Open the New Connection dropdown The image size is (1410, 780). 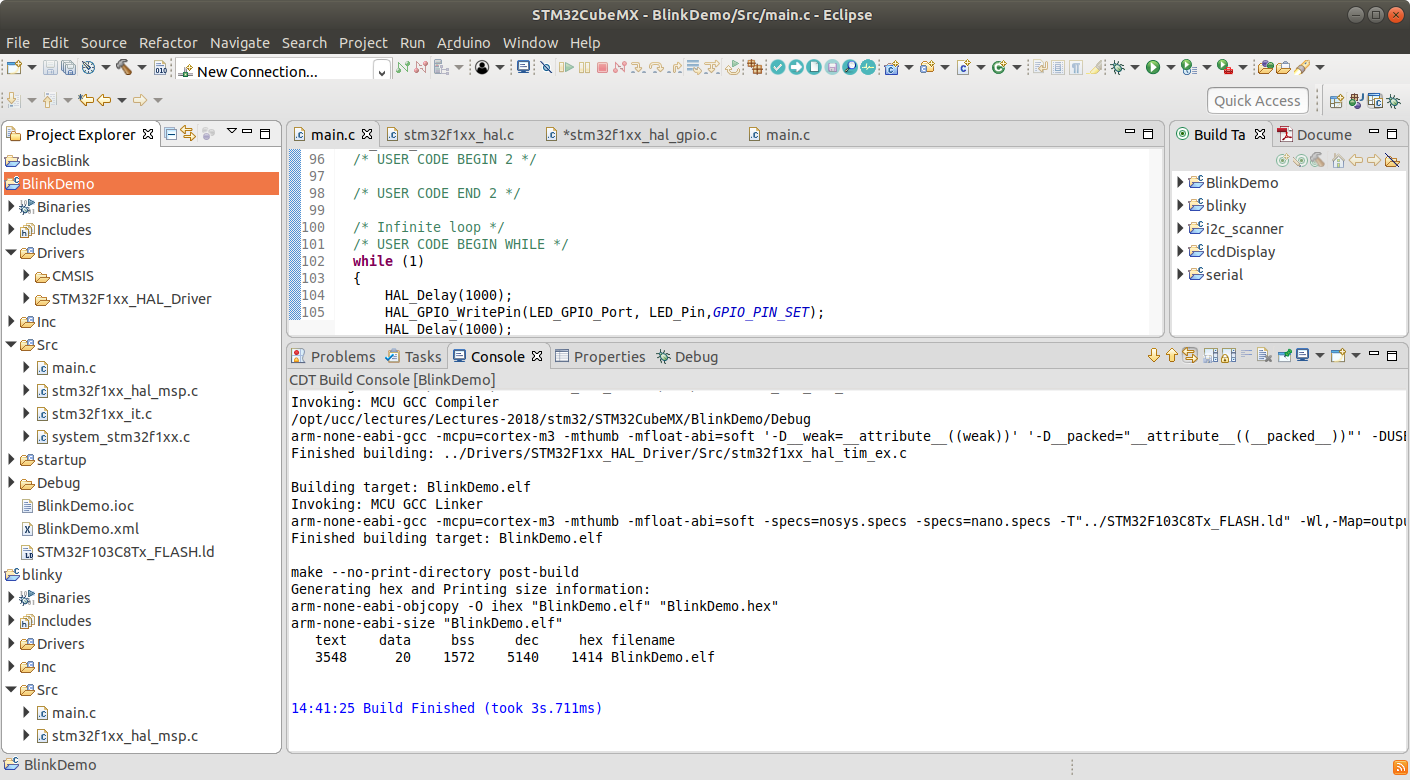[382, 71]
